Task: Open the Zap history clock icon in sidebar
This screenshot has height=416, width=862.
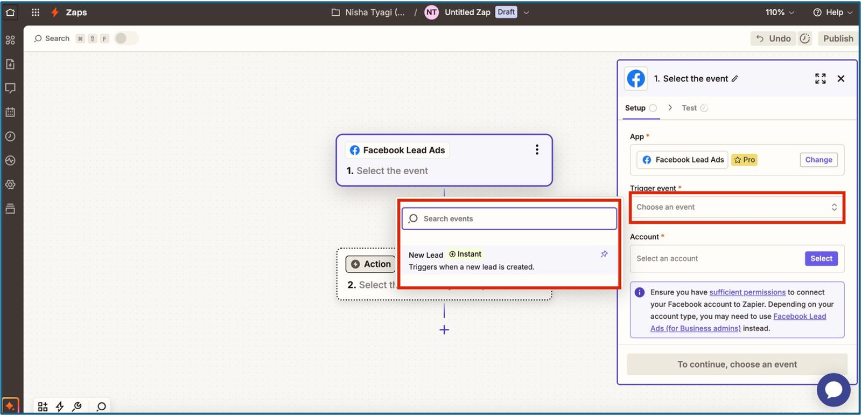Action: 10,136
